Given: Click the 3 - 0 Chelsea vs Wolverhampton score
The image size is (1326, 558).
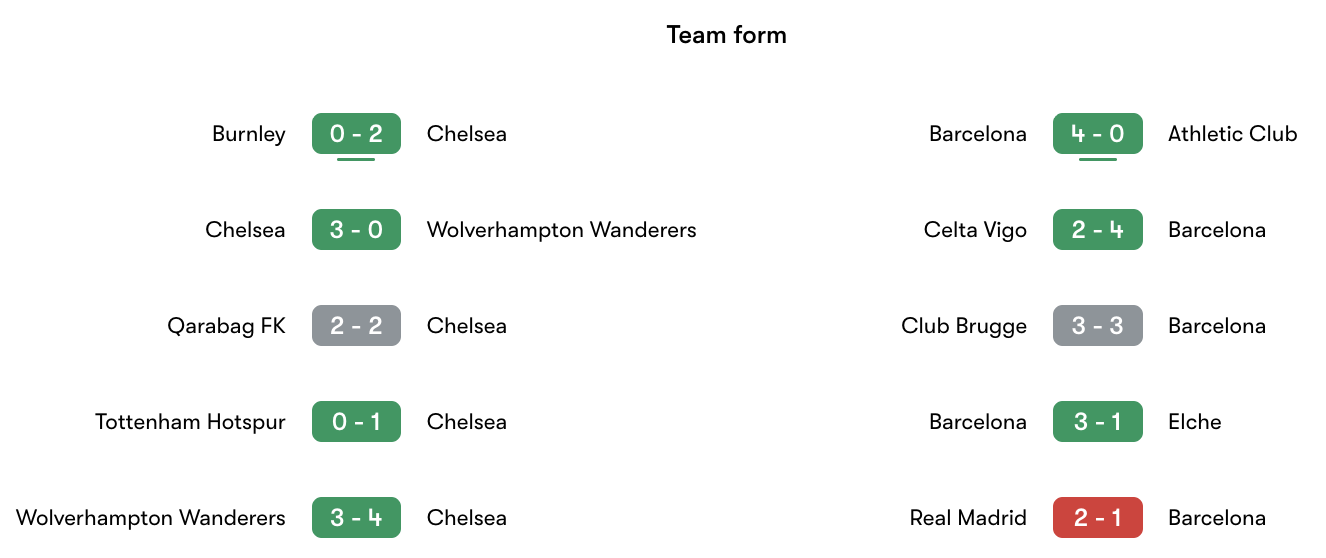Looking at the screenshot, I should coord(356,230).
